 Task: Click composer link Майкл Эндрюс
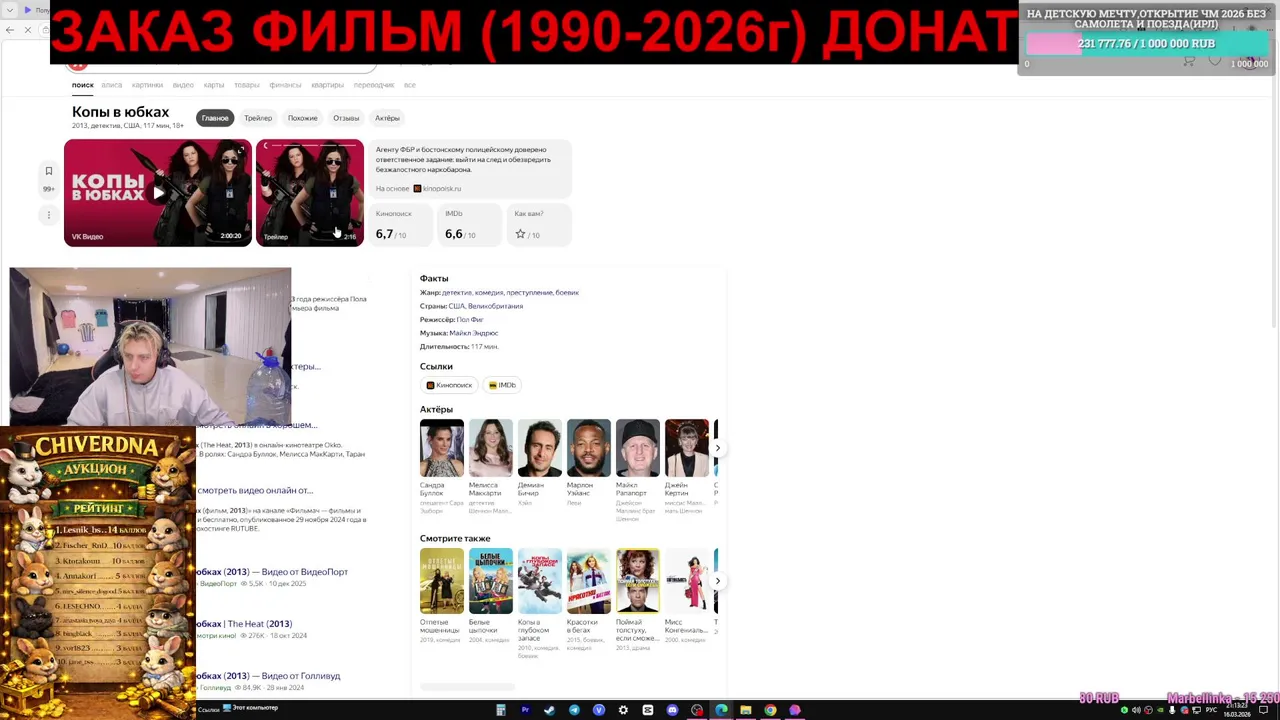[473, 333]
